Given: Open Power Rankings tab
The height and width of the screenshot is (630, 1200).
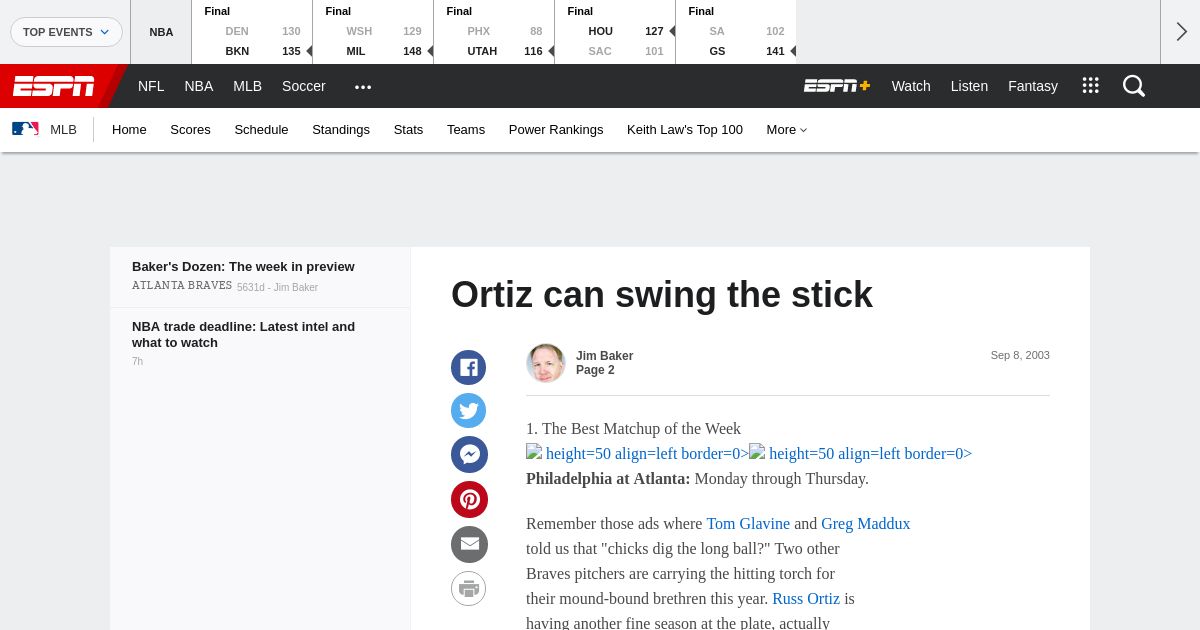Looking at the screenshot, I should (556, 130).
